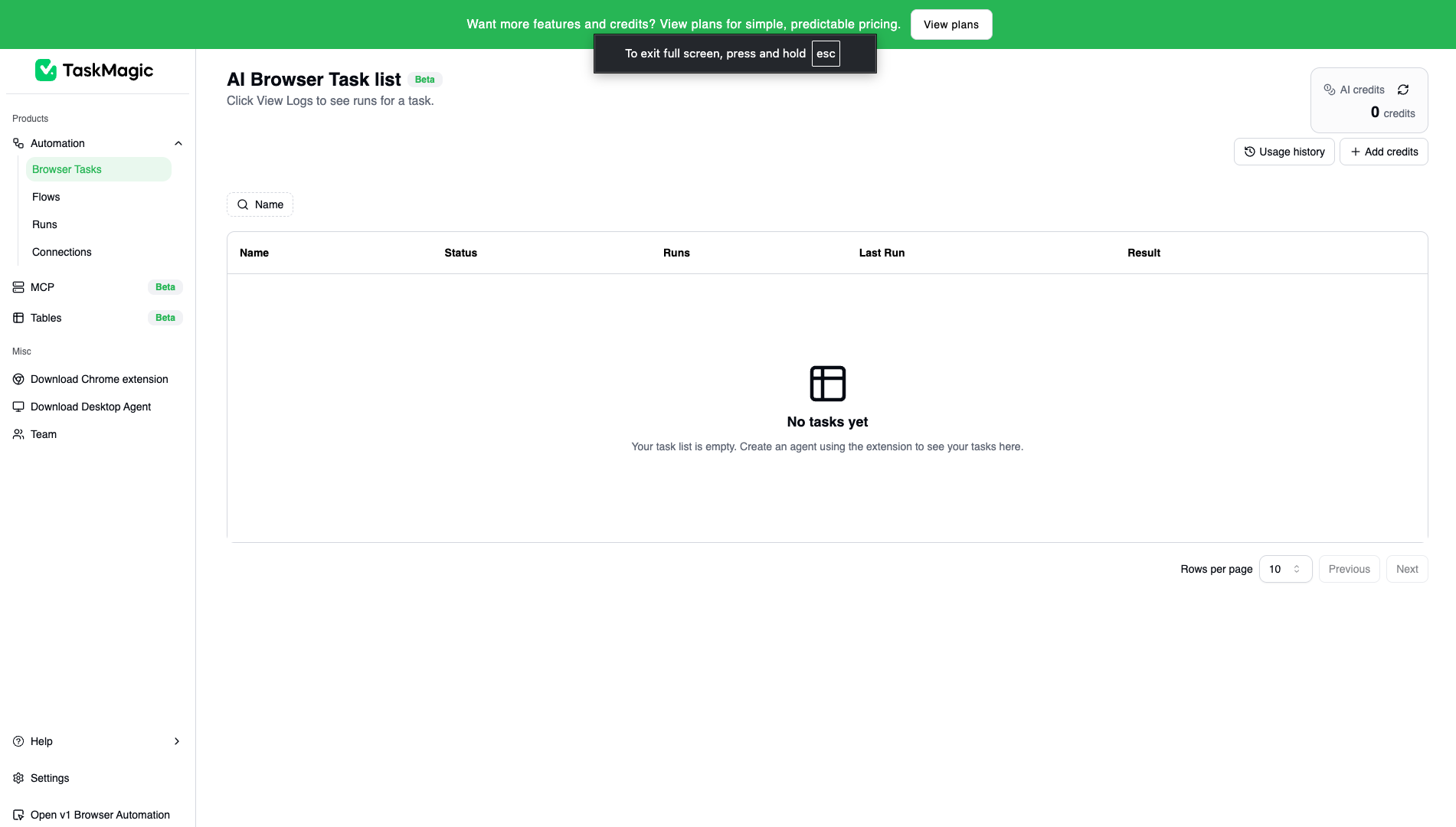
Task: Select Connections in the sidebar
Action: click(62, 252)
